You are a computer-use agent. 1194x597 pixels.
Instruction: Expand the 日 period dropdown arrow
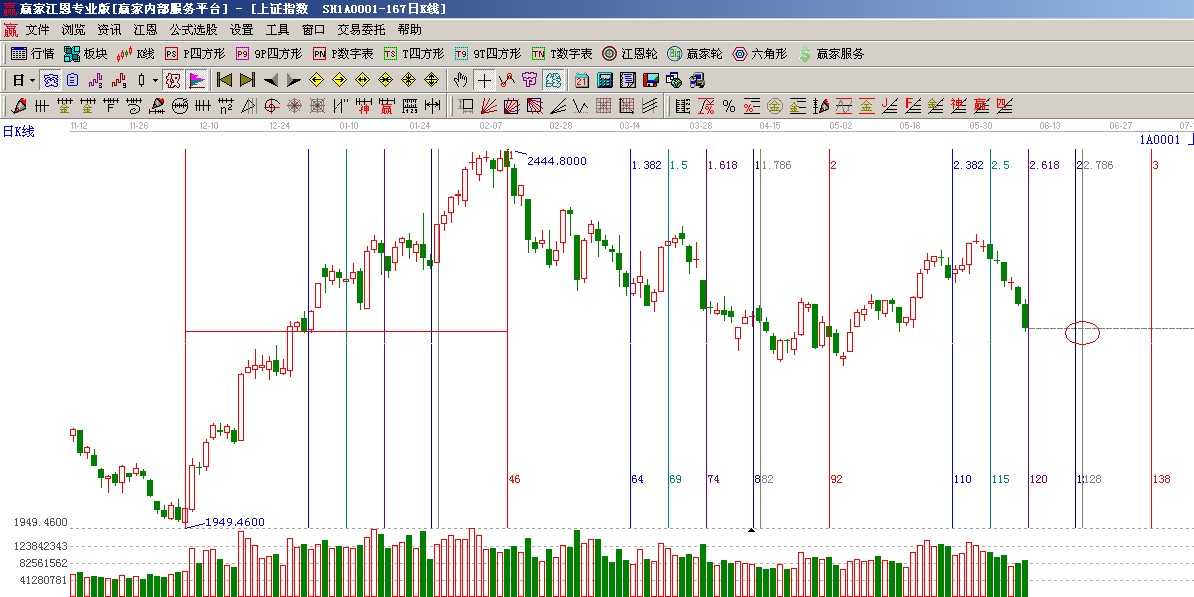[x=32, y=80]
